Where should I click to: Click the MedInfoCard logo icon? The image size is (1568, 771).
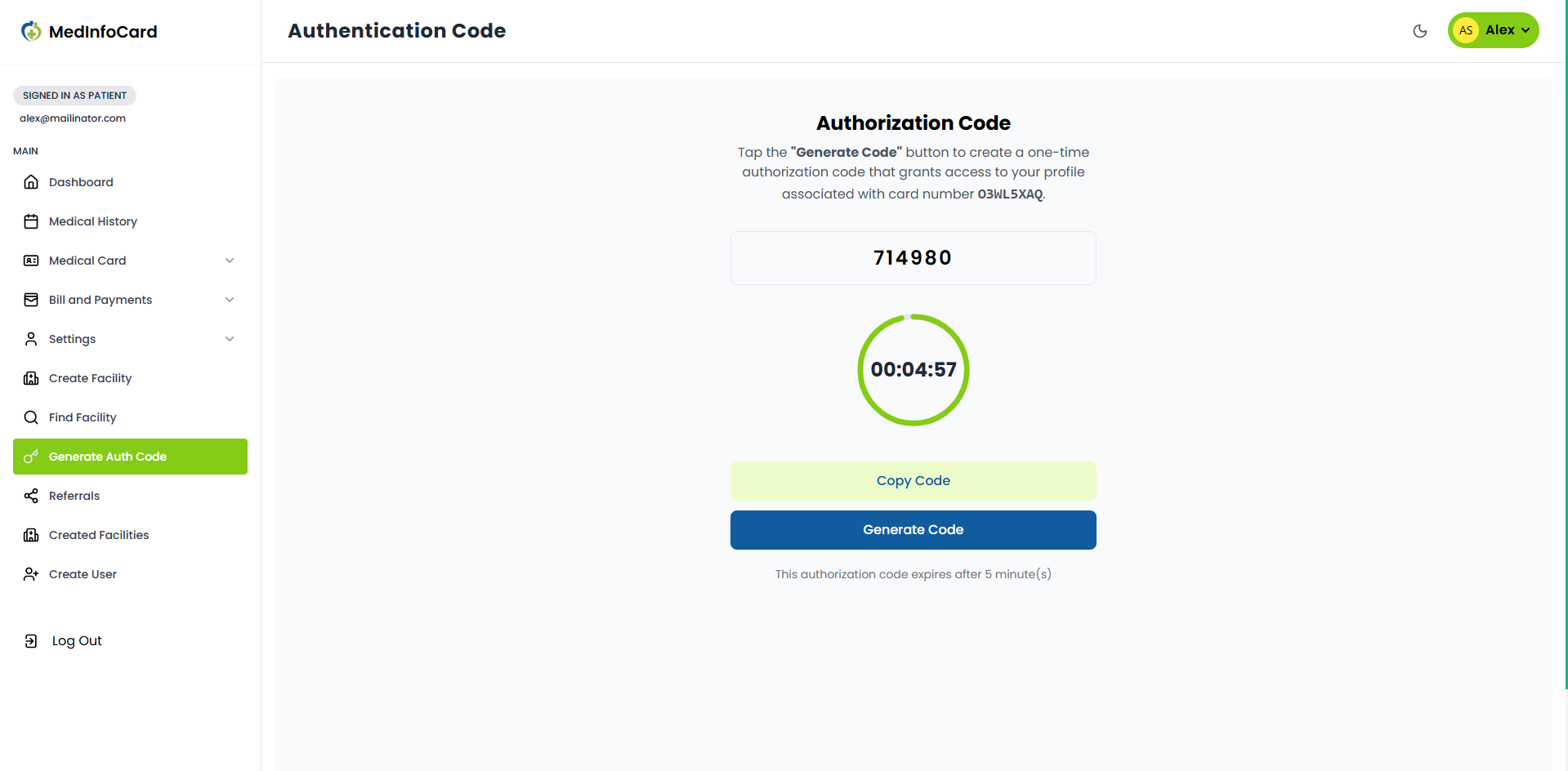tap(31, 31)
